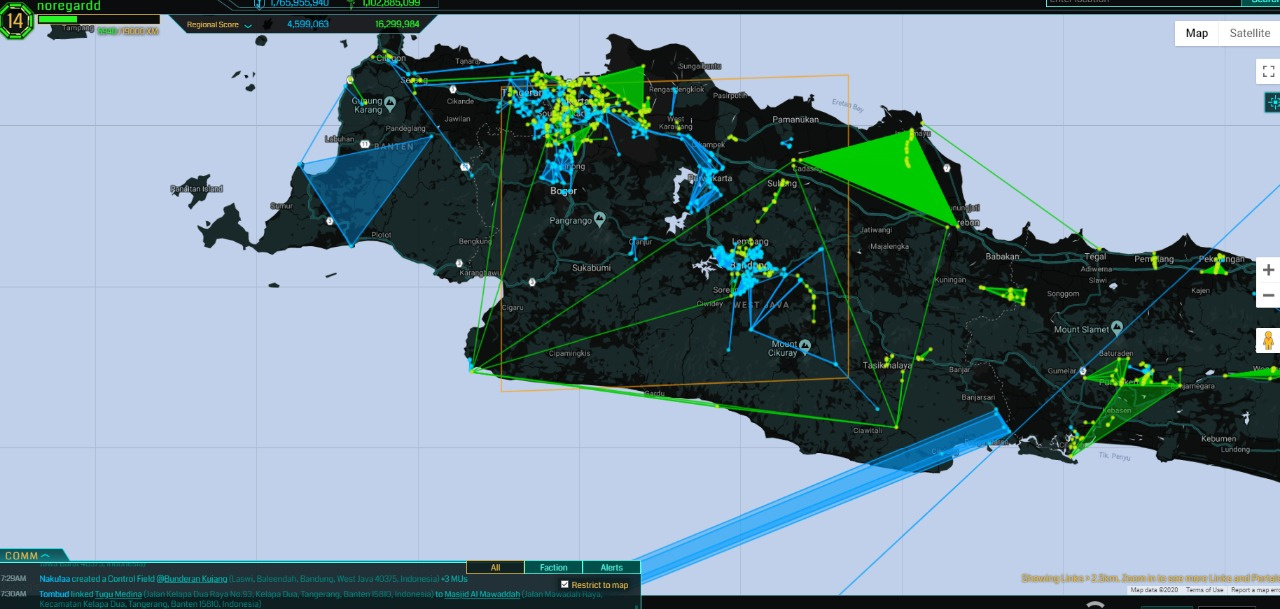Click the Enlightened score 16,299,984
Screen dimensions: 1280x609
click(x=397, y=24)
